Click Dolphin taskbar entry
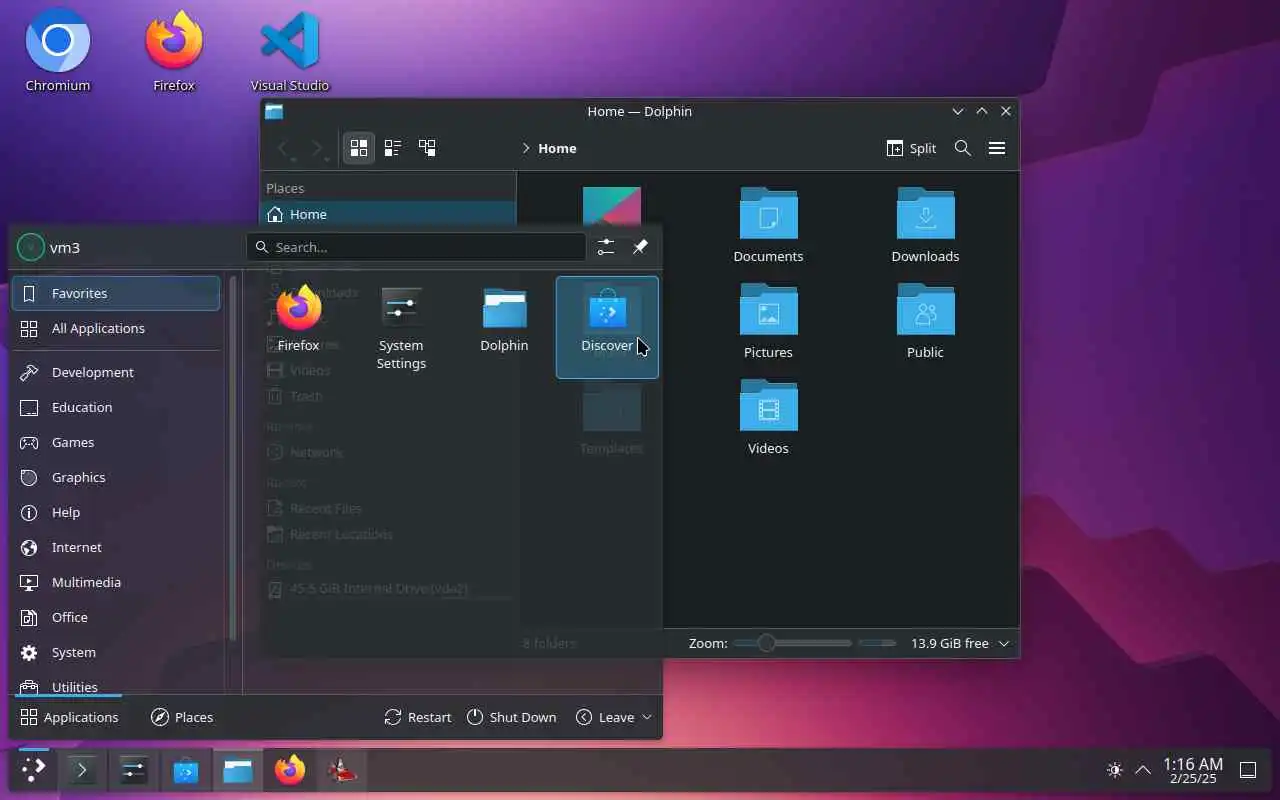 click(x=238, y=770)
